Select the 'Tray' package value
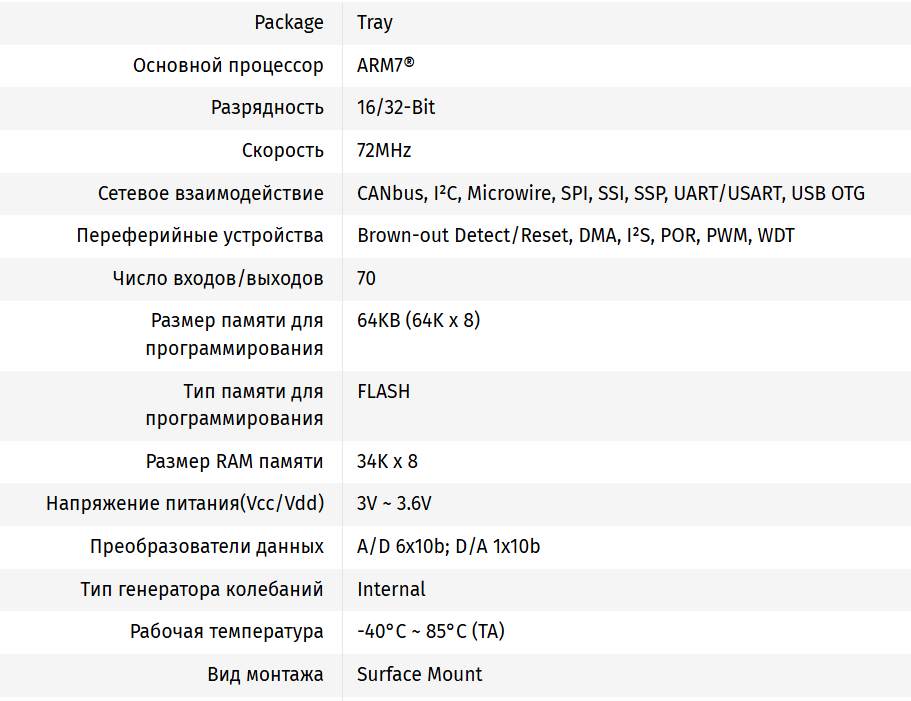The width and height of the screenshot is (911, 701). tap(375, 22)
